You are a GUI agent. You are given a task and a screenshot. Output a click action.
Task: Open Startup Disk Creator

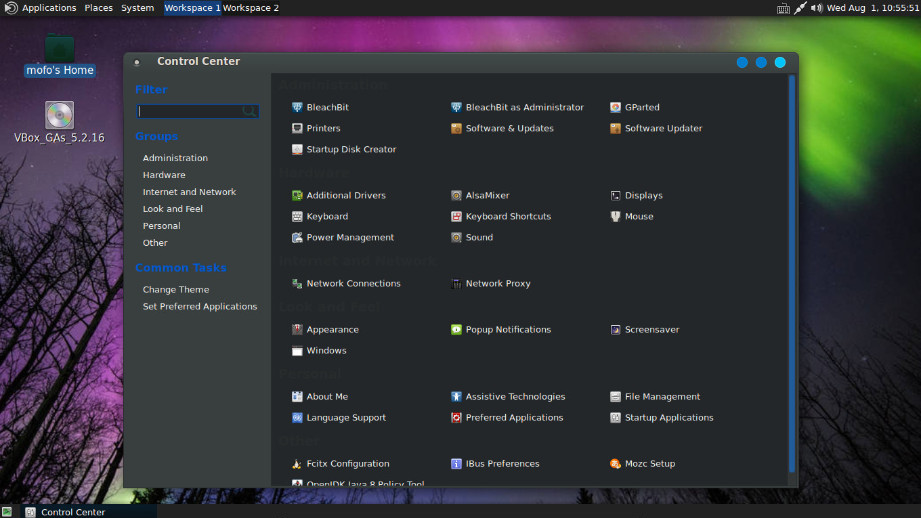344,149
